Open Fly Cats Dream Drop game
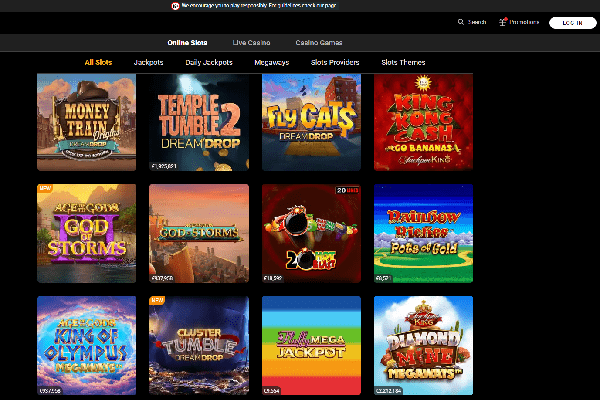 pyautogui.click(x=311, y=122)
